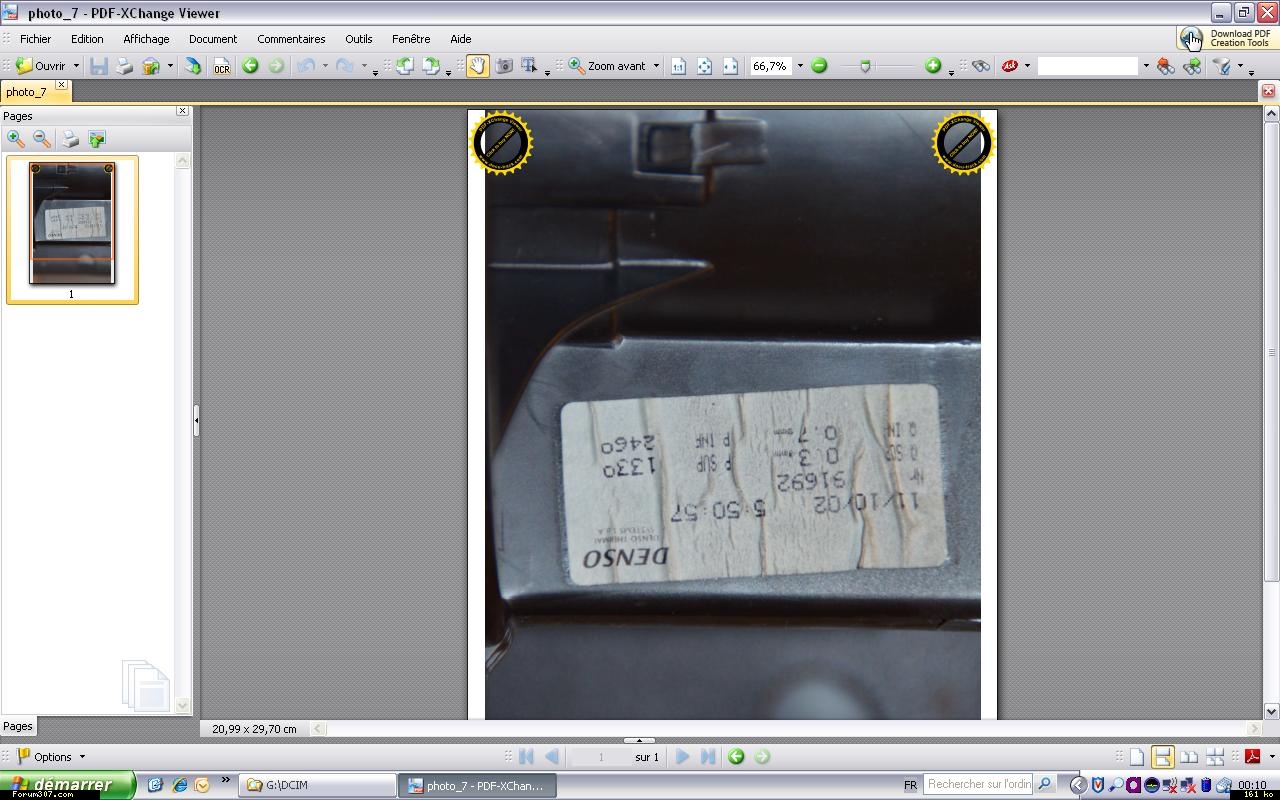1280x800 pixels.
Task: Click the Save diskette icon
Action: pos(99,66)
